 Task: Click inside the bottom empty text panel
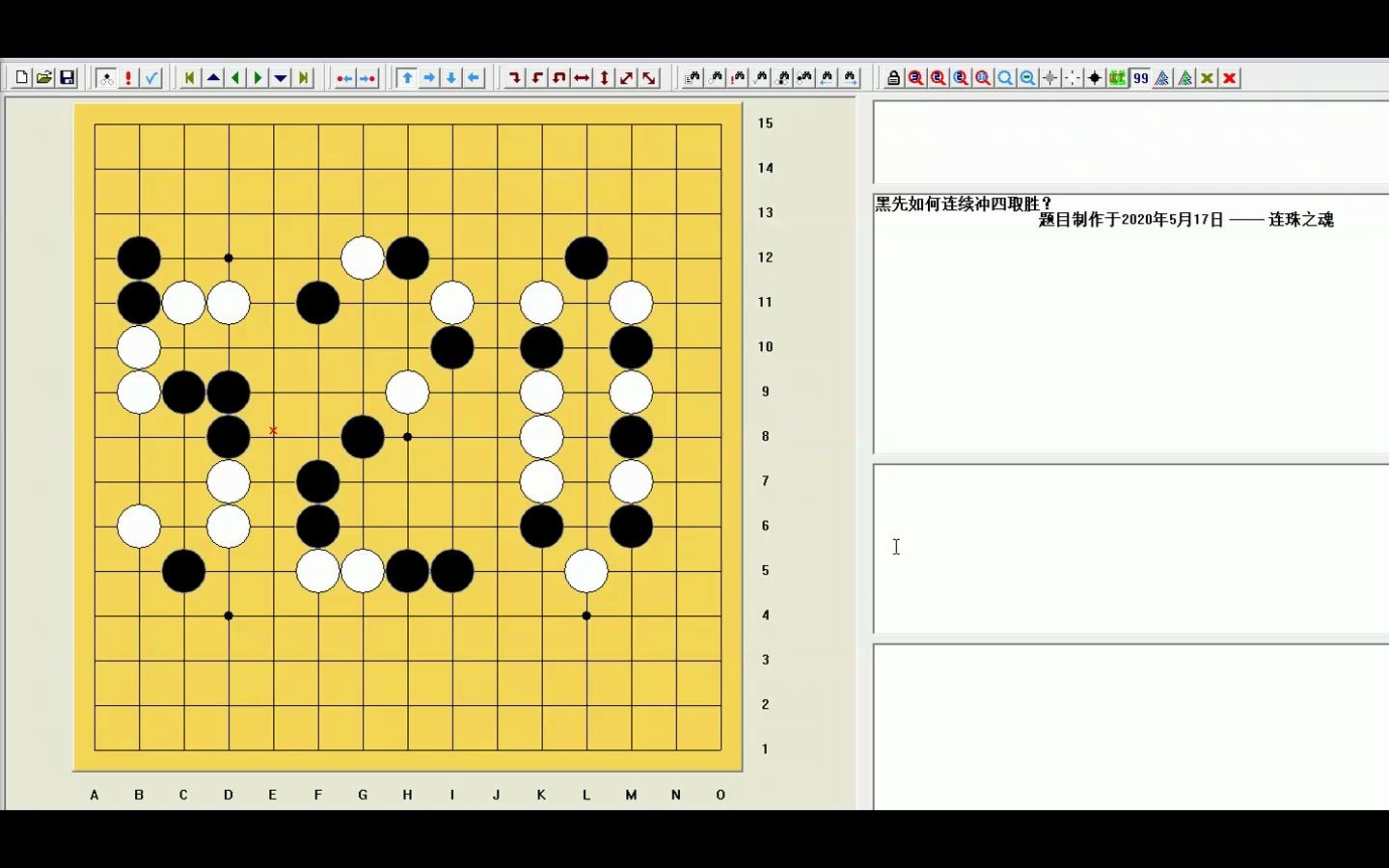click(x=1130, y=727)
